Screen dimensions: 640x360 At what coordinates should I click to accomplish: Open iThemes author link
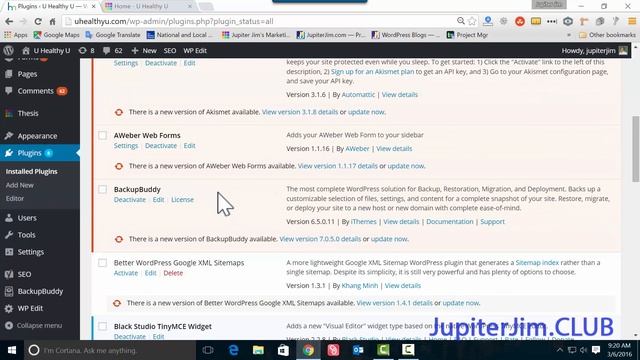tap(364, 222)
